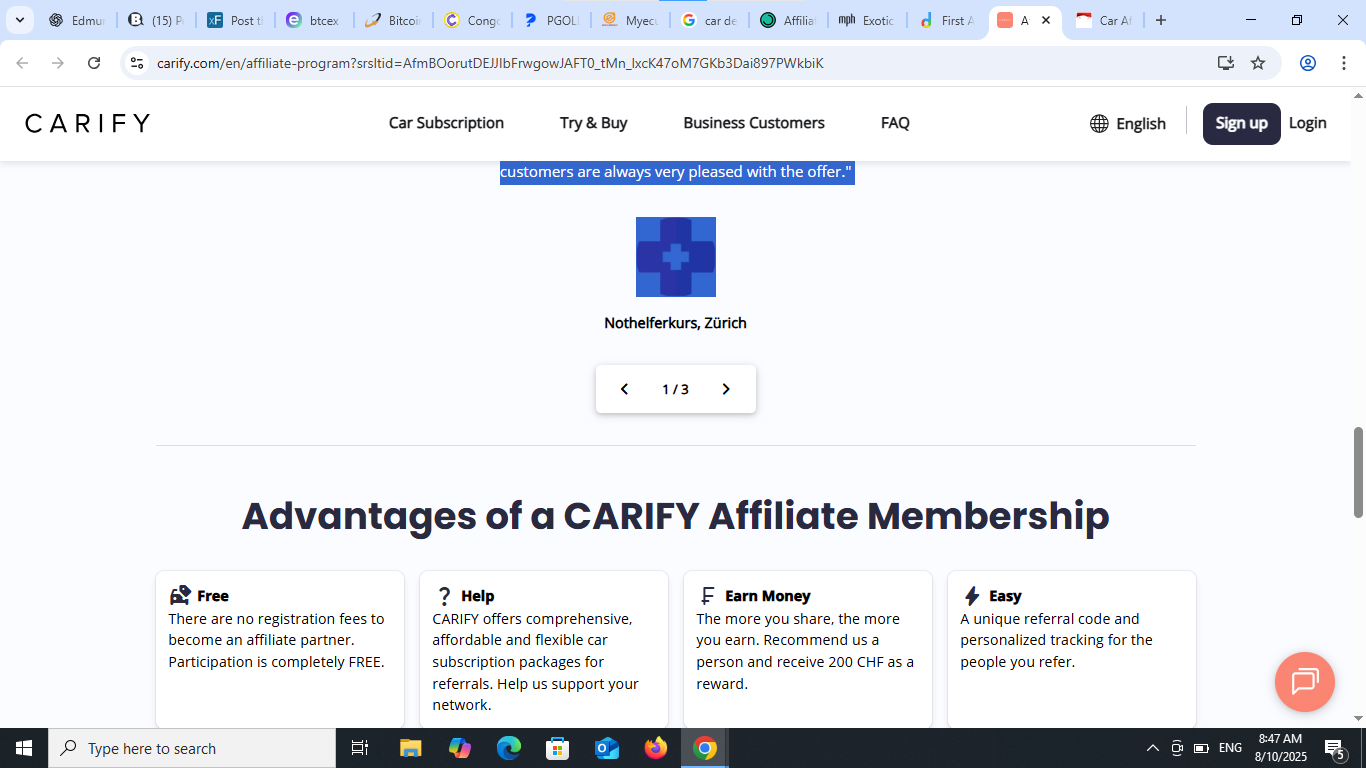Switch to the Edmun tab

(x=77, y=20)
